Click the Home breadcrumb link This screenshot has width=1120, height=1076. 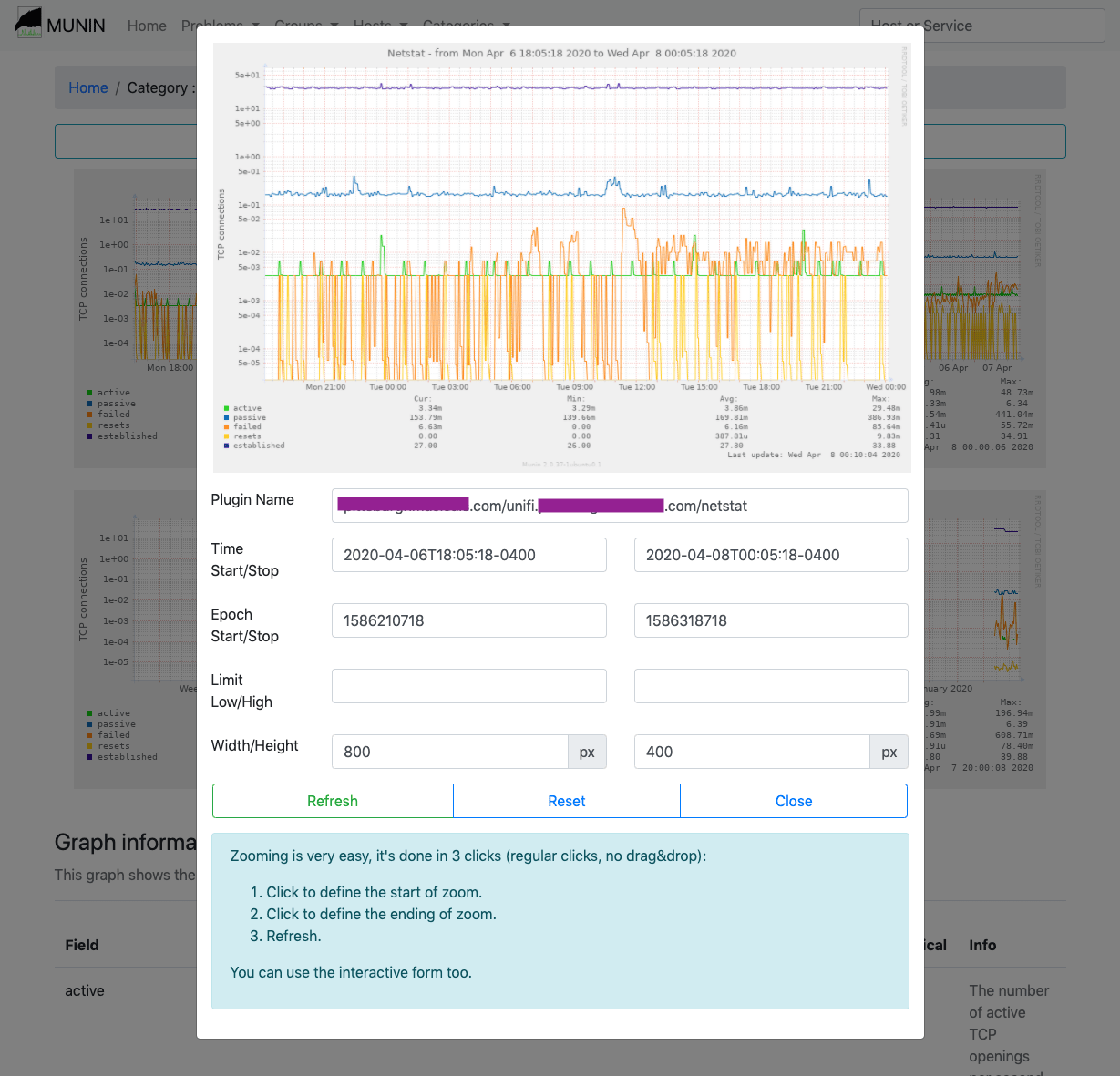coord(88,87)
